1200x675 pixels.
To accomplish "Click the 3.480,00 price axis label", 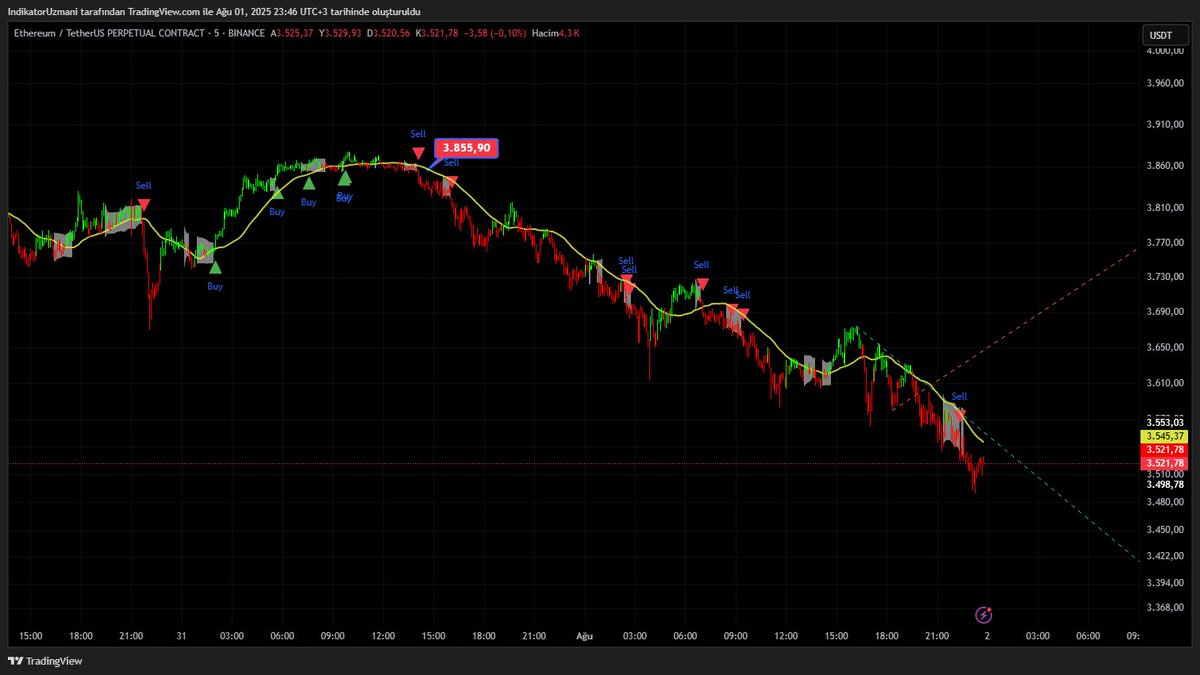I will click(x=1165, y=502).
